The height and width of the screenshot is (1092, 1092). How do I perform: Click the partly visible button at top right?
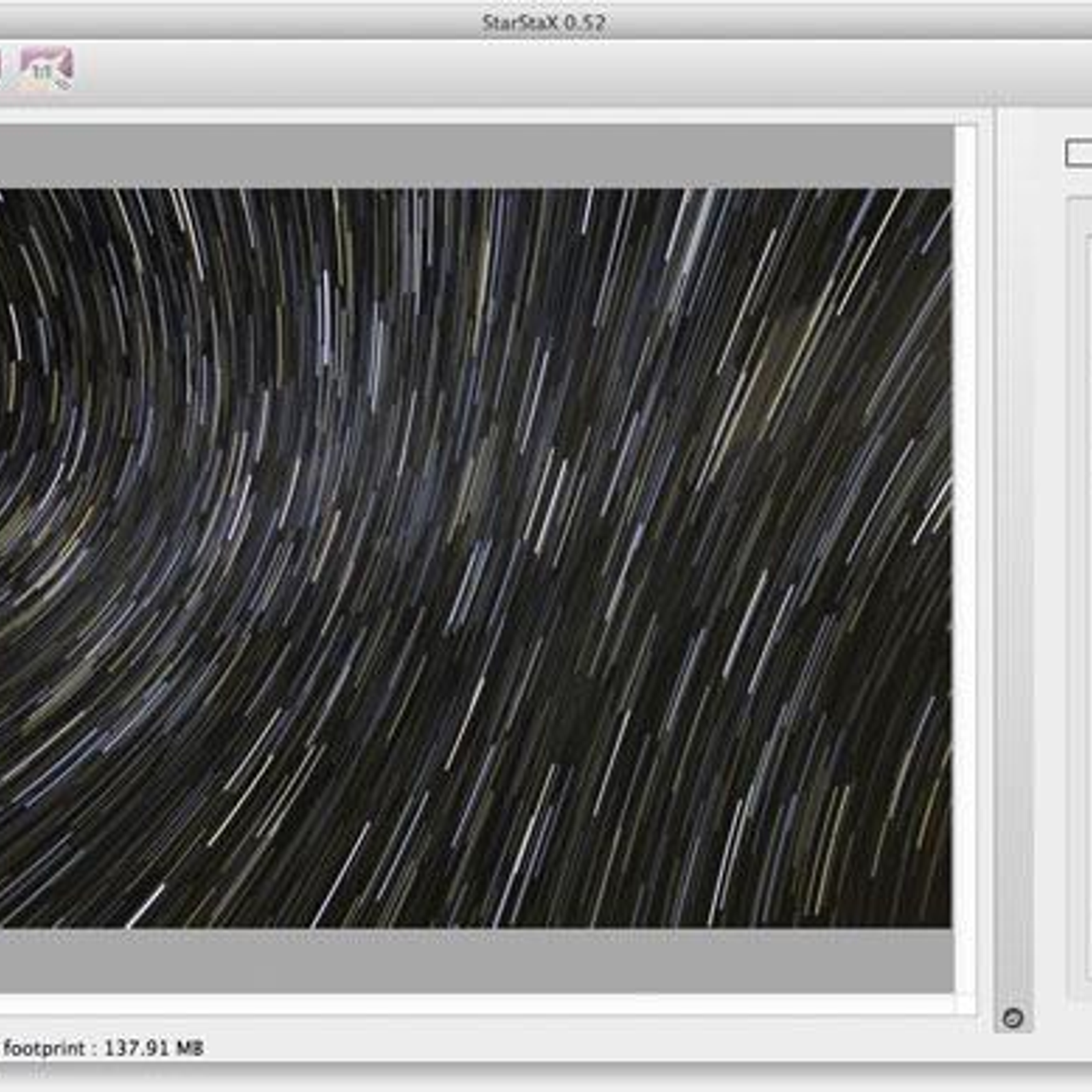point(1079,153)
